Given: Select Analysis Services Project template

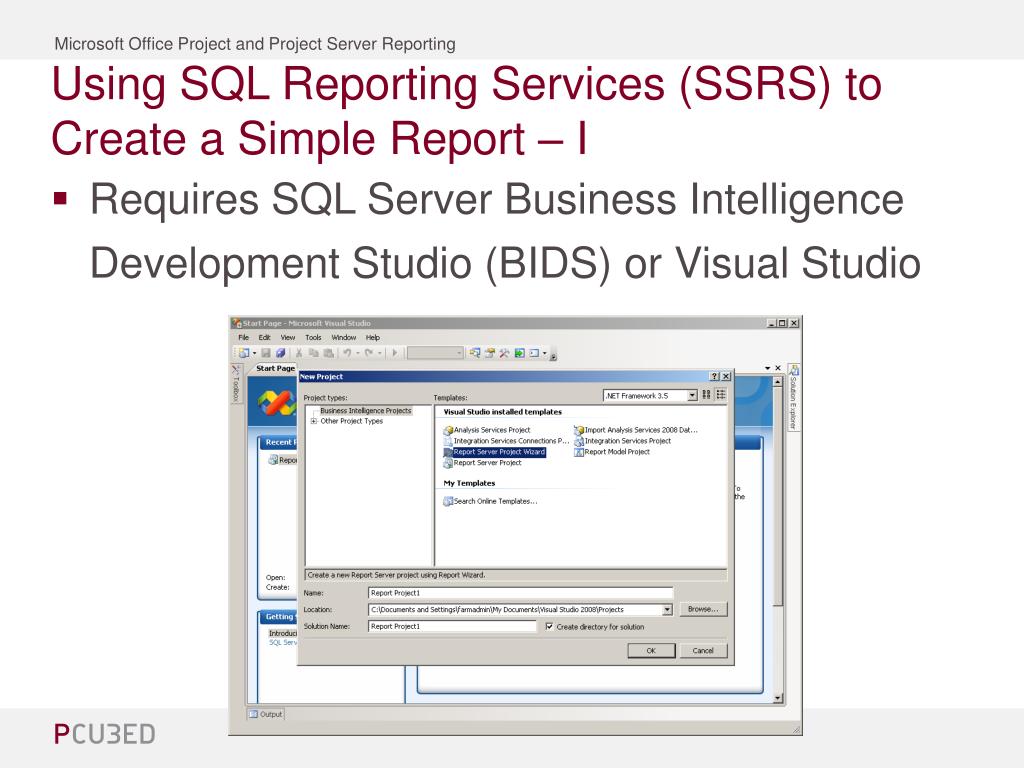Looking at the screenshot, I should tap(487, 430).
